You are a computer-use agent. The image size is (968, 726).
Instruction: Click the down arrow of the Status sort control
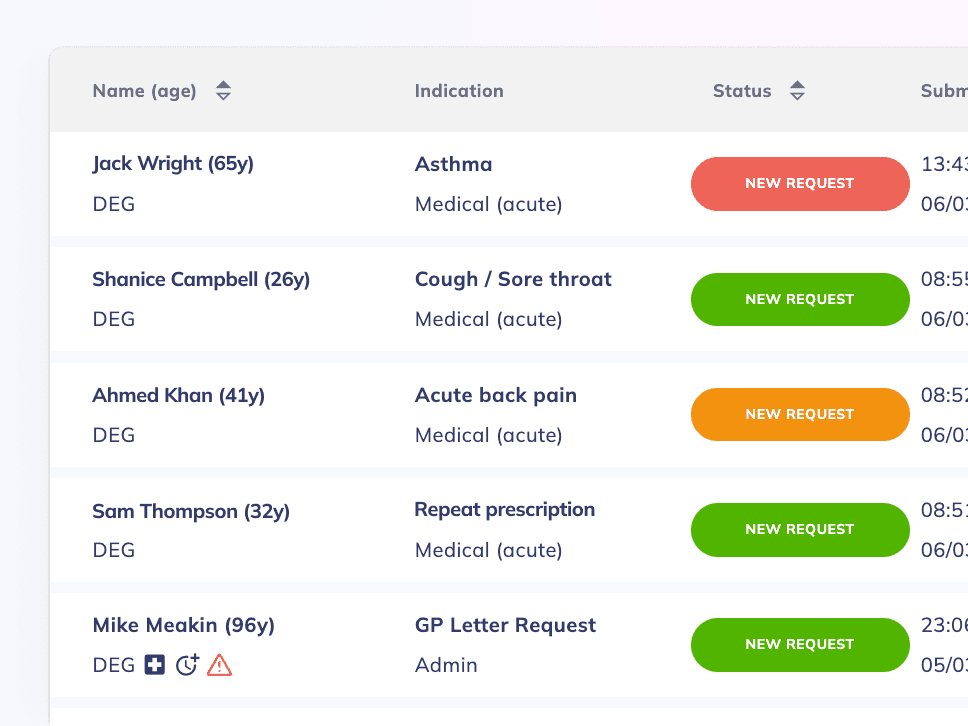pyautogui.click(x=797, y=96)
